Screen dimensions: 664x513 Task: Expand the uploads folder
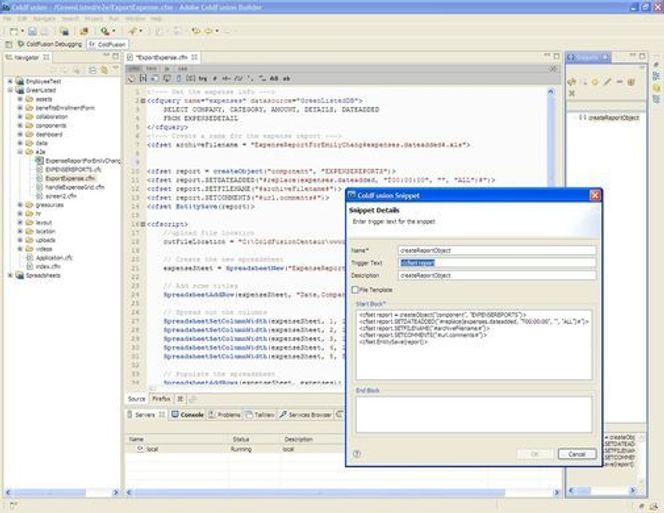[x=20, y=240]
